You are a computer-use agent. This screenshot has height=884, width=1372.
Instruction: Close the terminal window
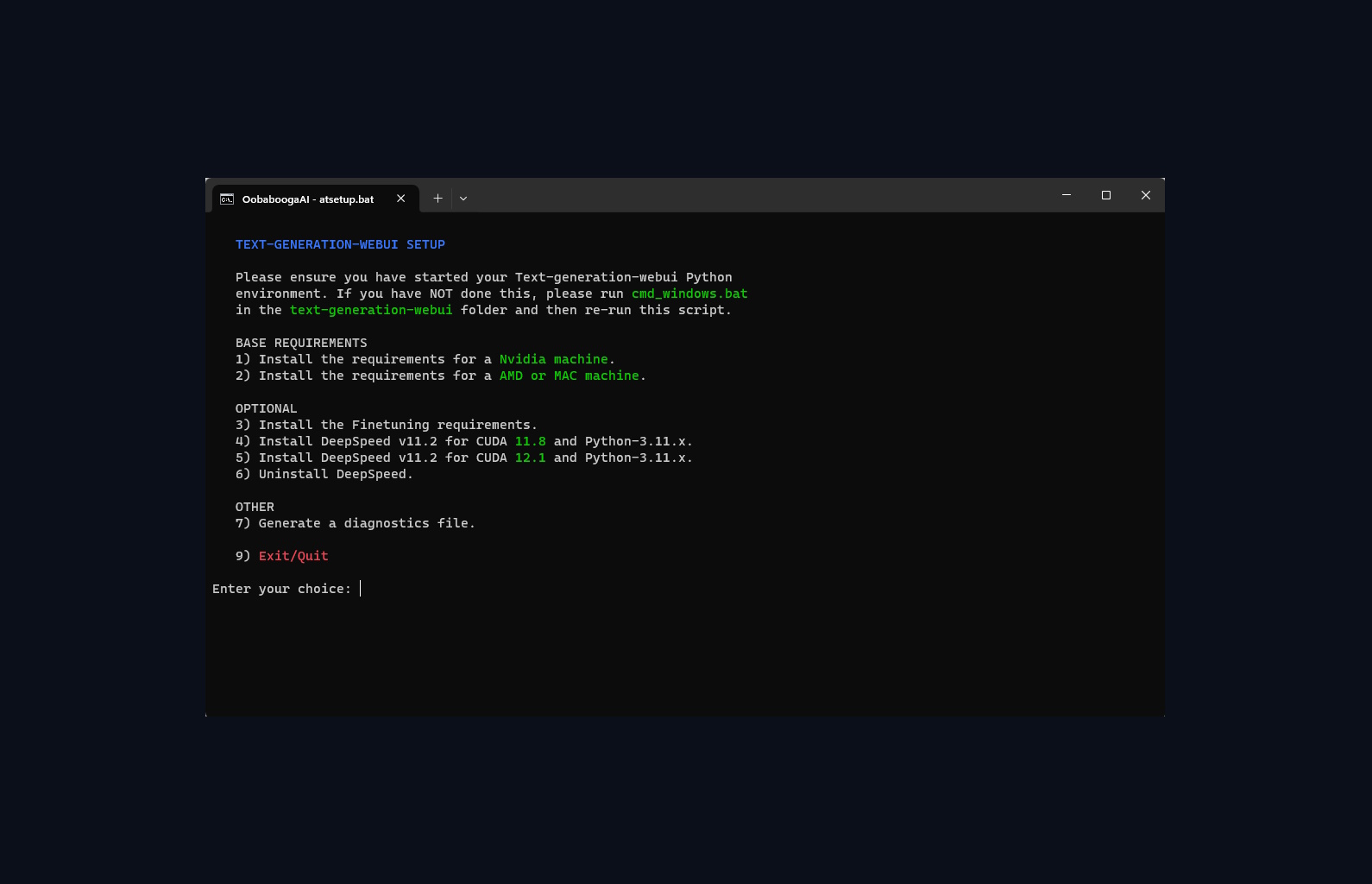coord(1146,195)
